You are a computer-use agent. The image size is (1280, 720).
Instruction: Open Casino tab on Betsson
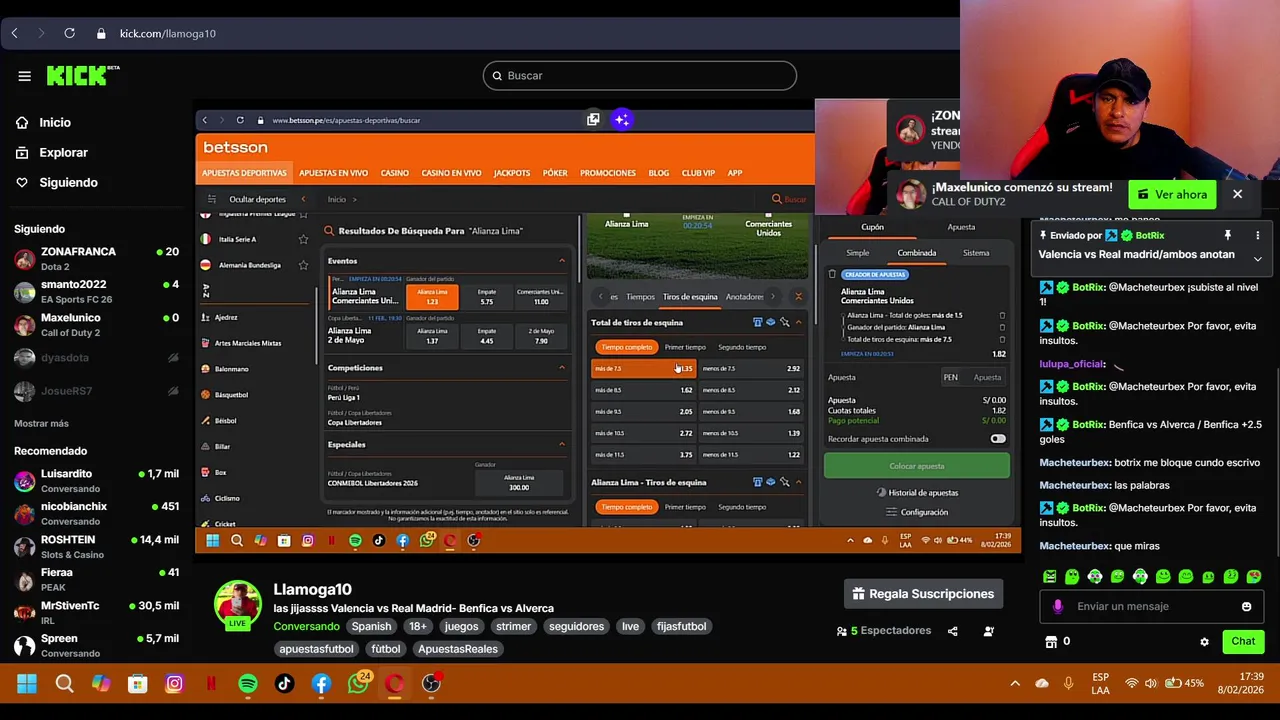(x=394, y=173)
